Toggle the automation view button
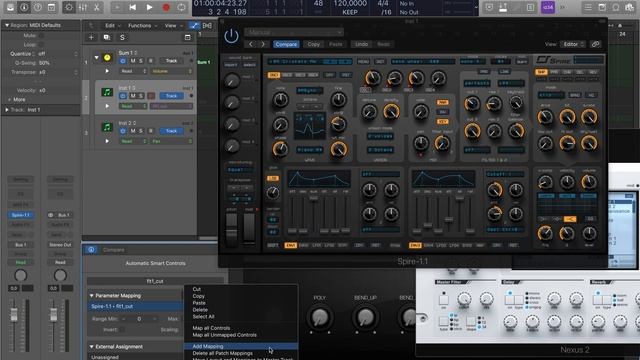640x360 pixels. tap(194, 26)
